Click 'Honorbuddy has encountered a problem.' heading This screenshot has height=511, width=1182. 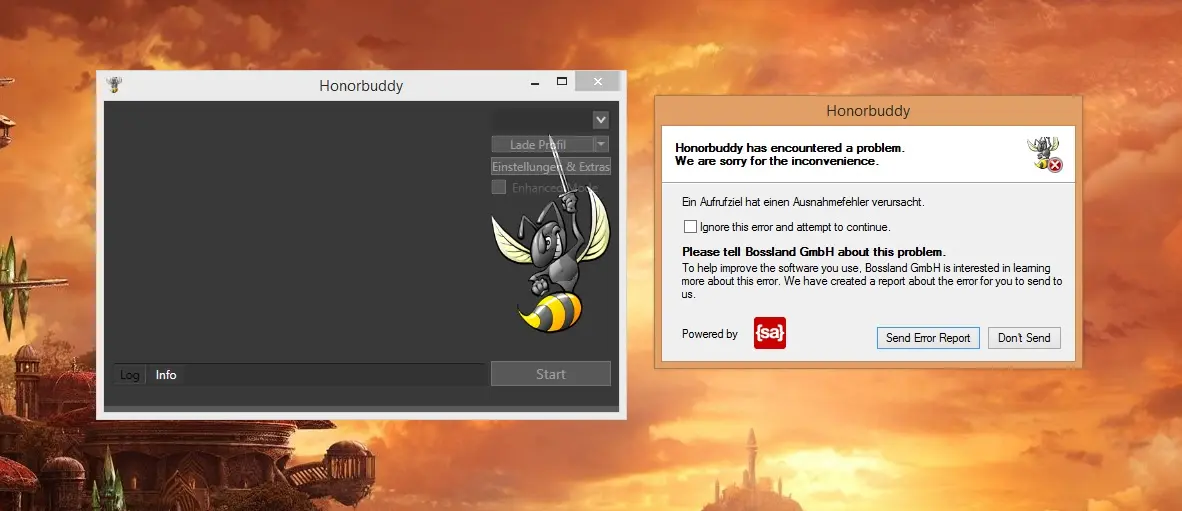pos(789,148)
